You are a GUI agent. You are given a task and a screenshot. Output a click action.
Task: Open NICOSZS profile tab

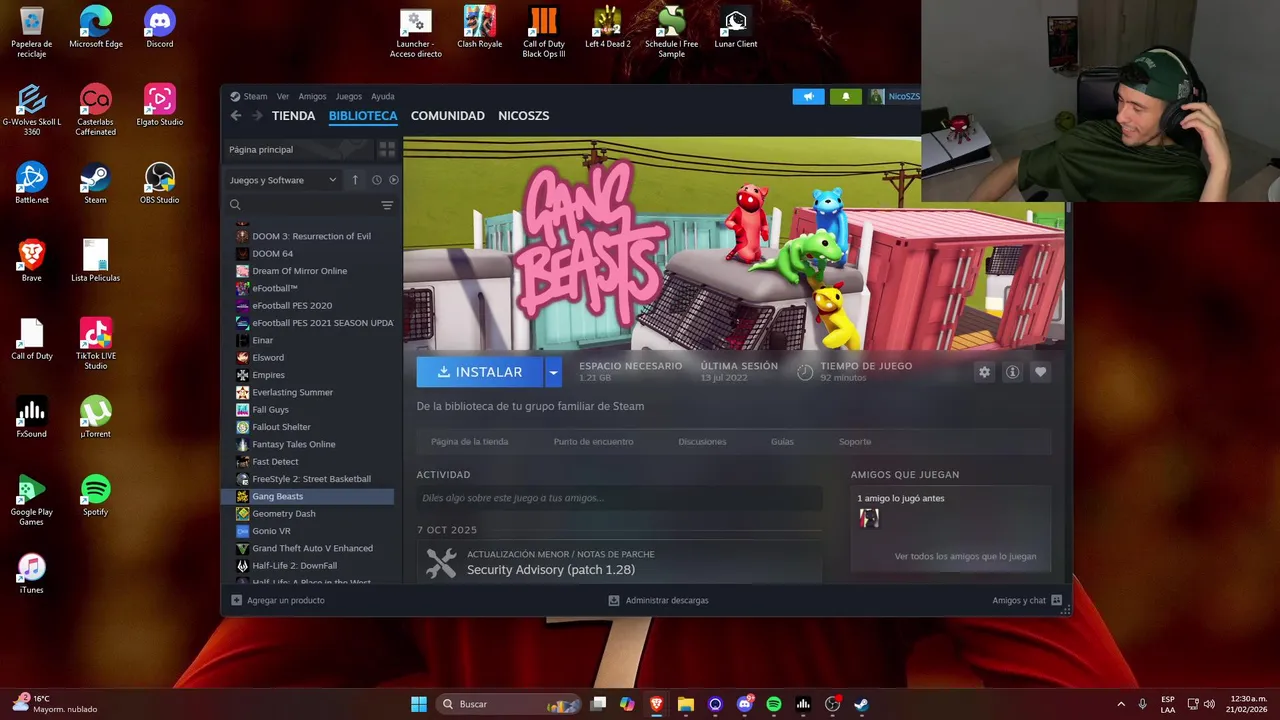click(524, 116)
